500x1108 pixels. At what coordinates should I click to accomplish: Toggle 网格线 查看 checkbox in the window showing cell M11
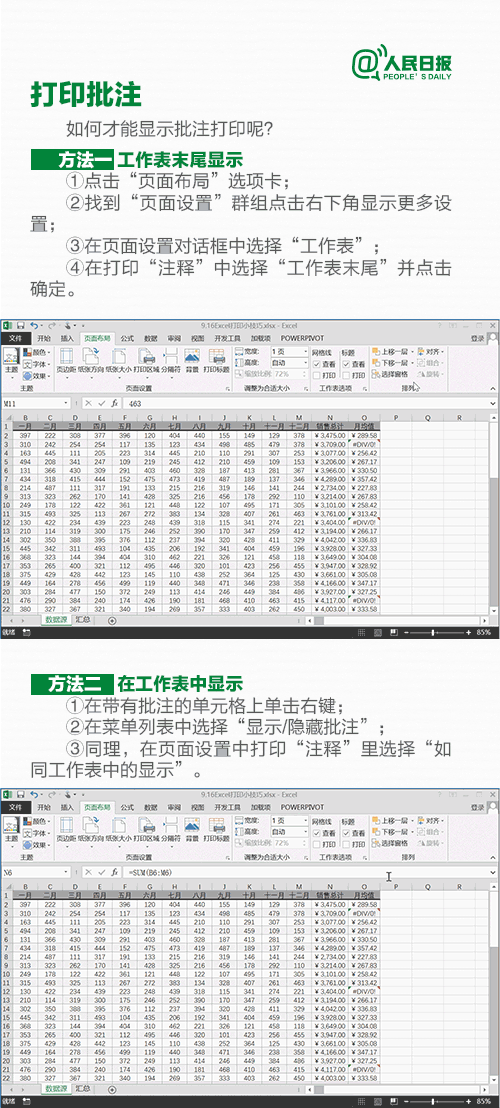tap(316, 364)
